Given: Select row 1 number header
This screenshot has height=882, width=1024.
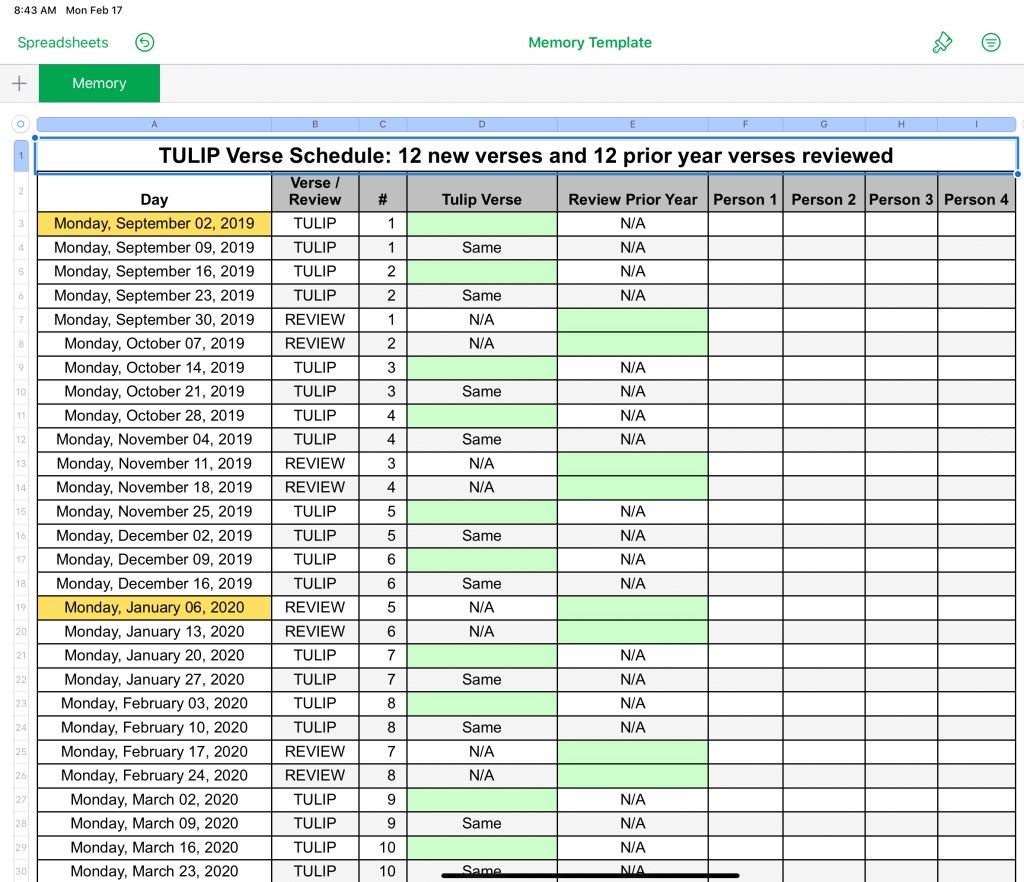Looking at the screenshot, I should [x=21, y=156].
